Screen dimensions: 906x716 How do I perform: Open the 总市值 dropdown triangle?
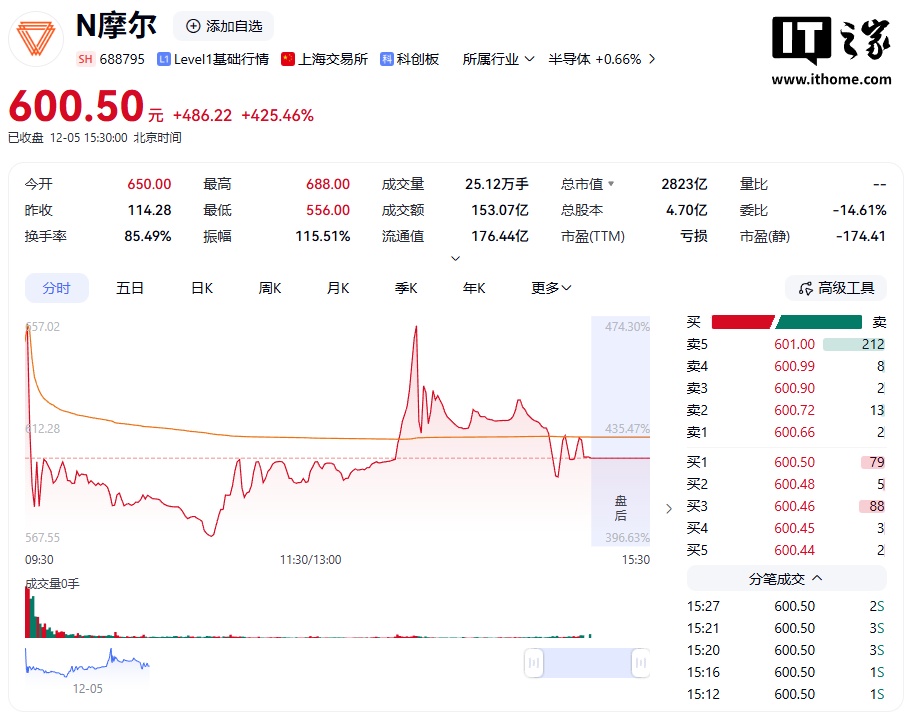611,184
